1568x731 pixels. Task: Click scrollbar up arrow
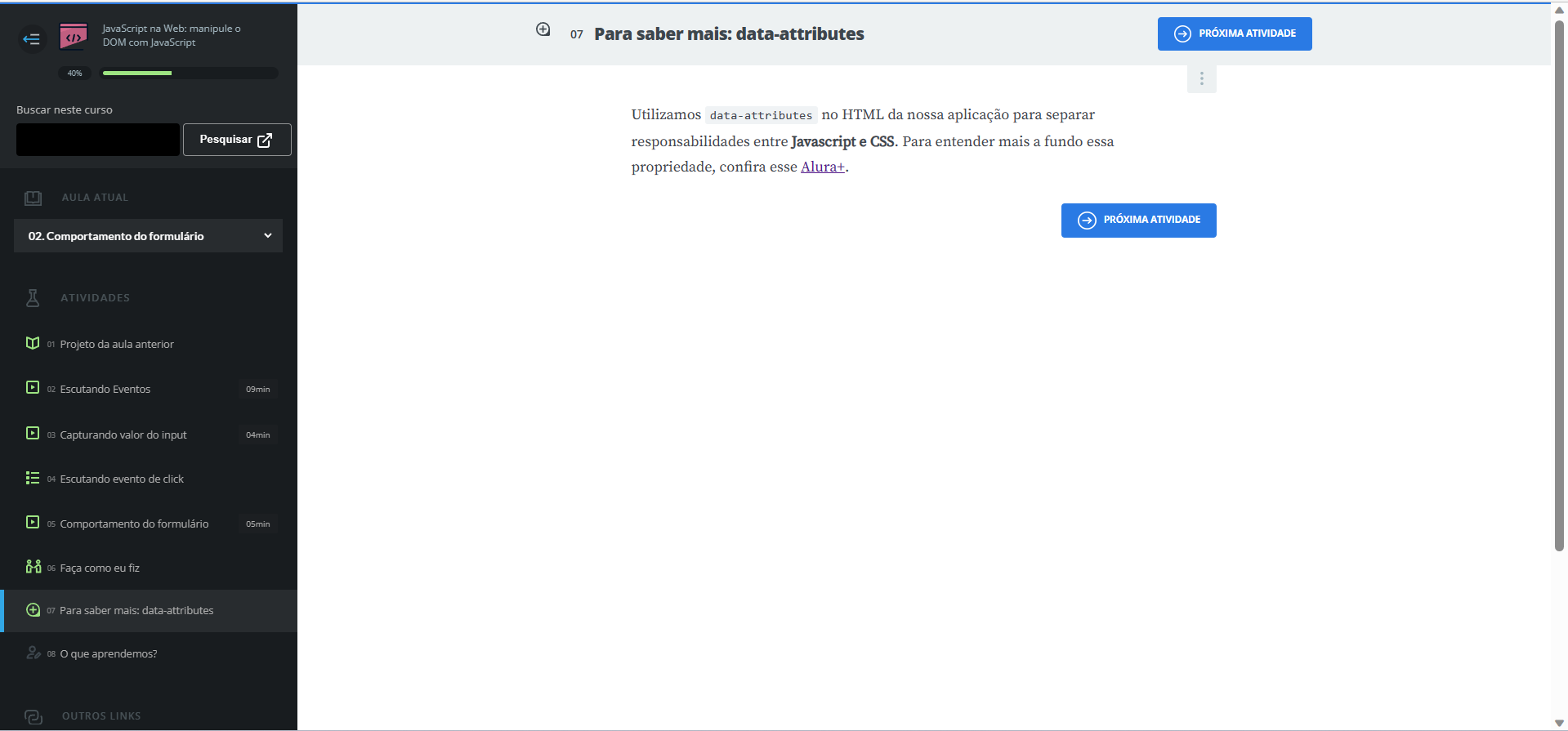click(1559, 10)
